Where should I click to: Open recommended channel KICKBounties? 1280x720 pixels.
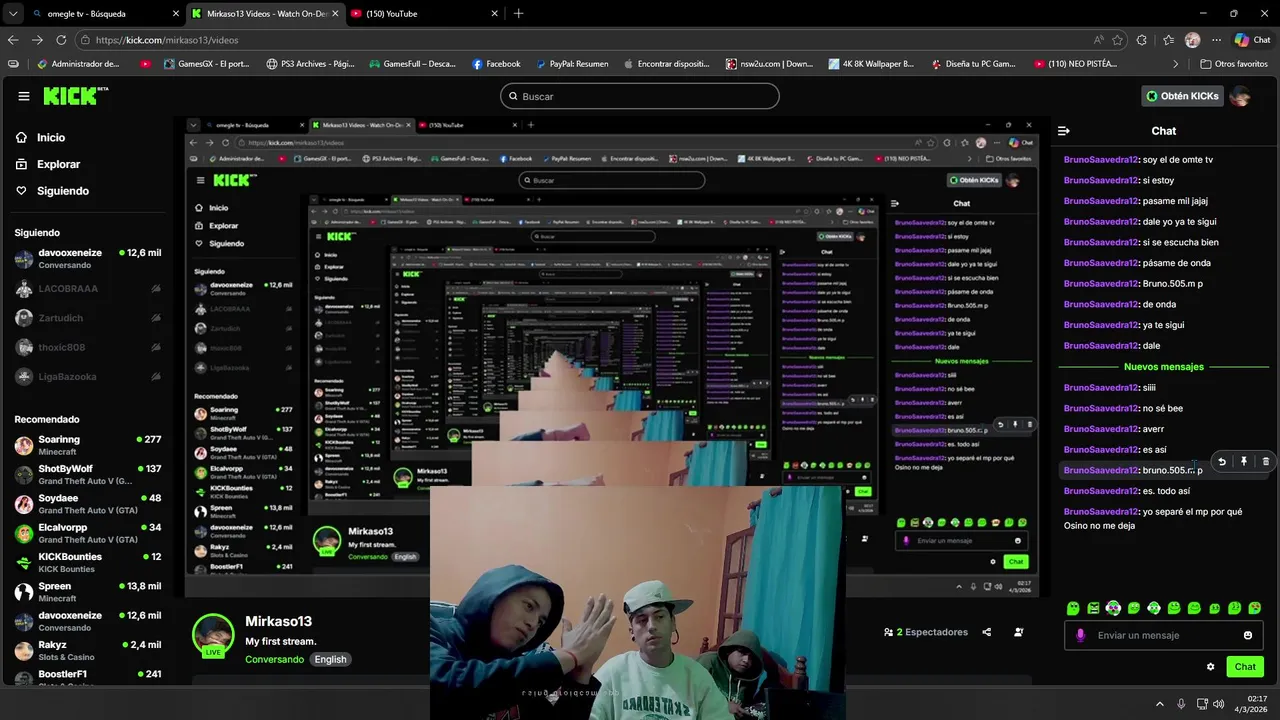click(x=88, y=562)
